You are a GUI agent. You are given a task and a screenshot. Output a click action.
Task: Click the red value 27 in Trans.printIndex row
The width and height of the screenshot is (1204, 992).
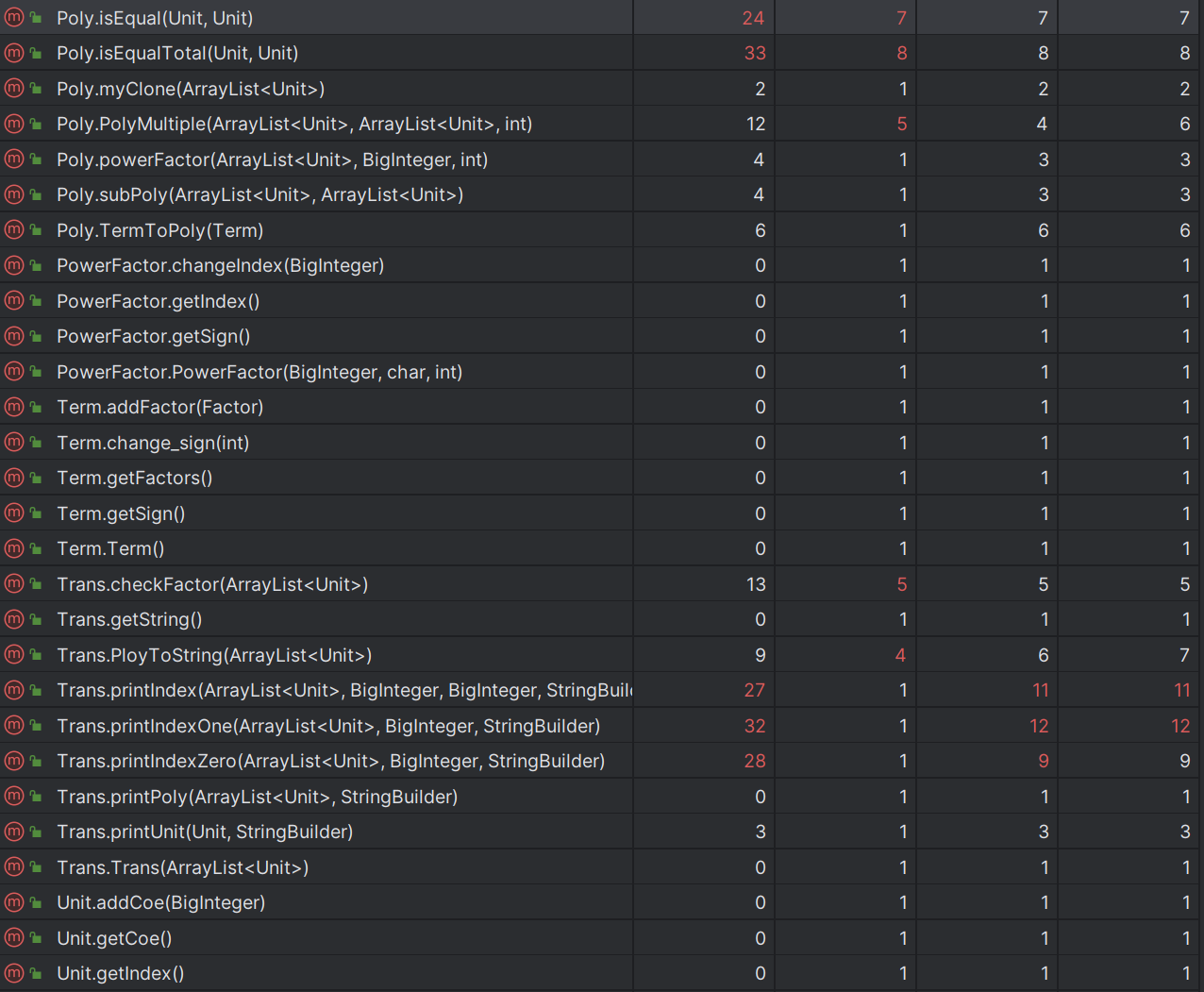[755, 690]
